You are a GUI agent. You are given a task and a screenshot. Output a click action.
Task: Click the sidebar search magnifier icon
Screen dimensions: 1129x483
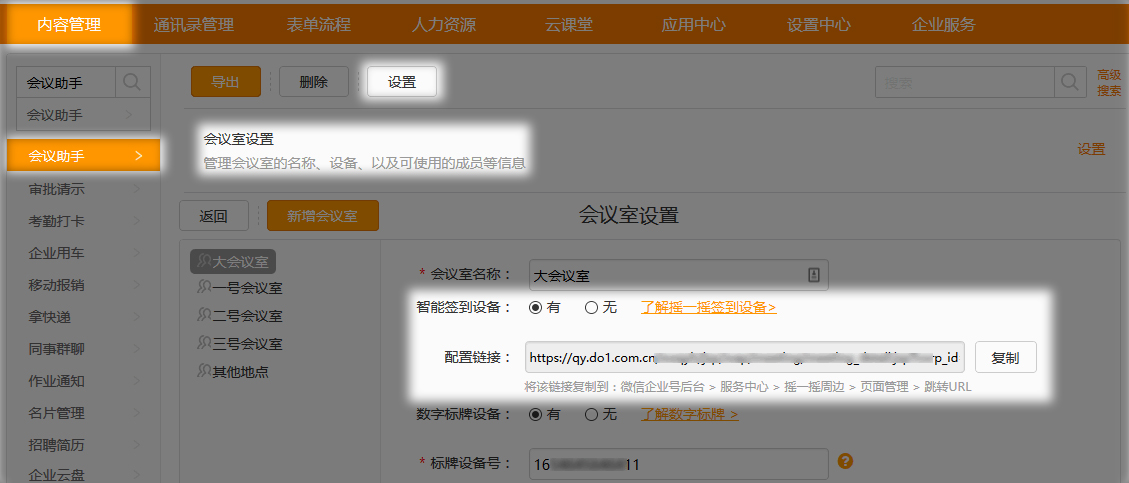(133, 82)
